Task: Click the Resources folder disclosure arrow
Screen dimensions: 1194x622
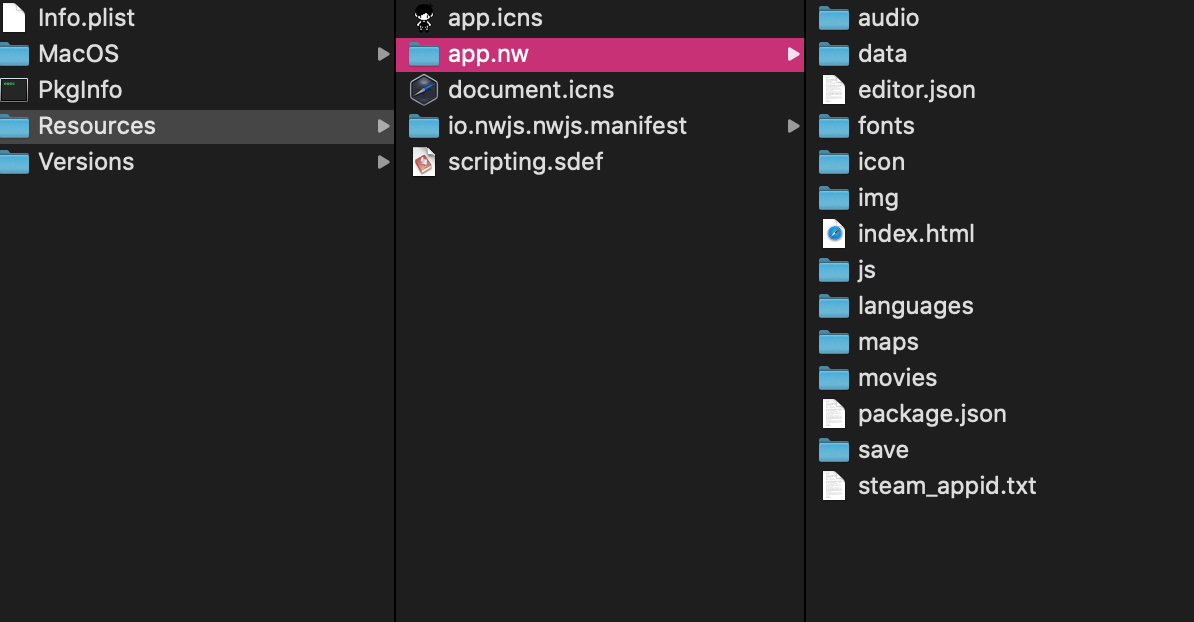Action: point(383,126)
